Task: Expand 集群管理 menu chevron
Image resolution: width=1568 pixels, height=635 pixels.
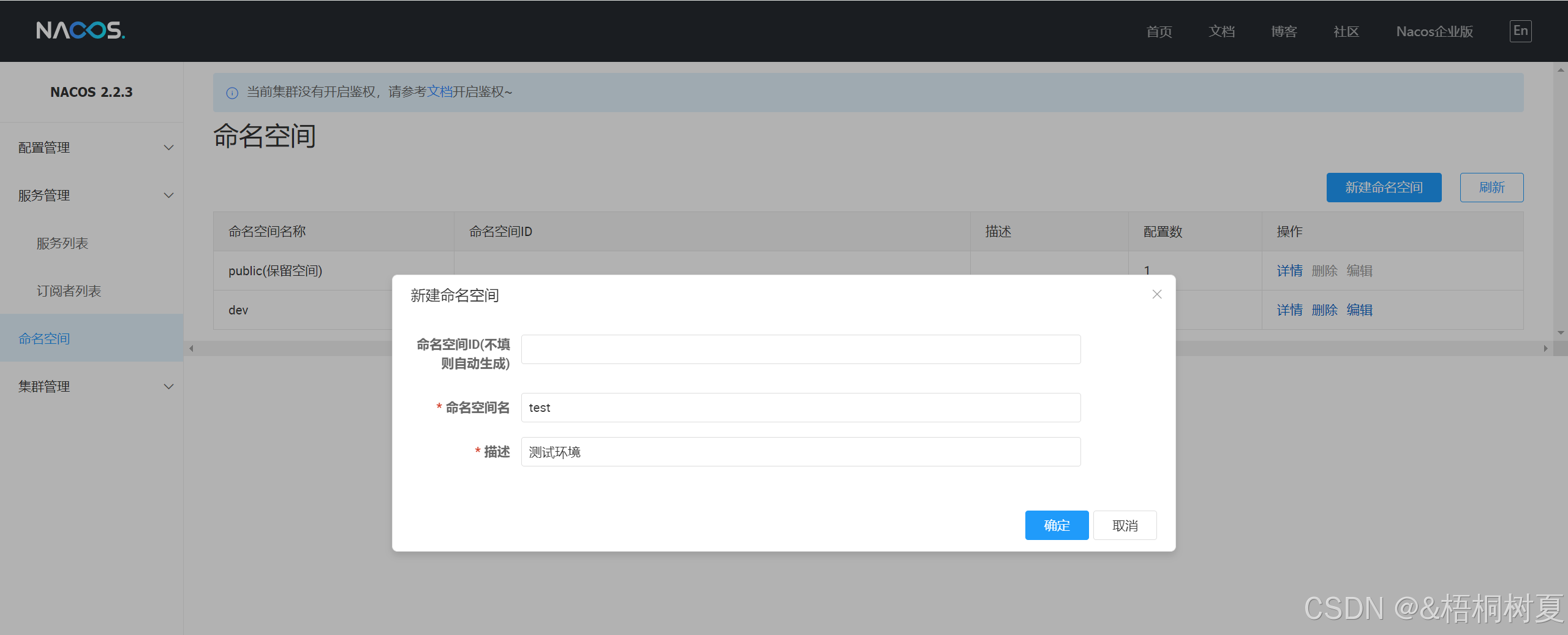Action: pos(169,387)
